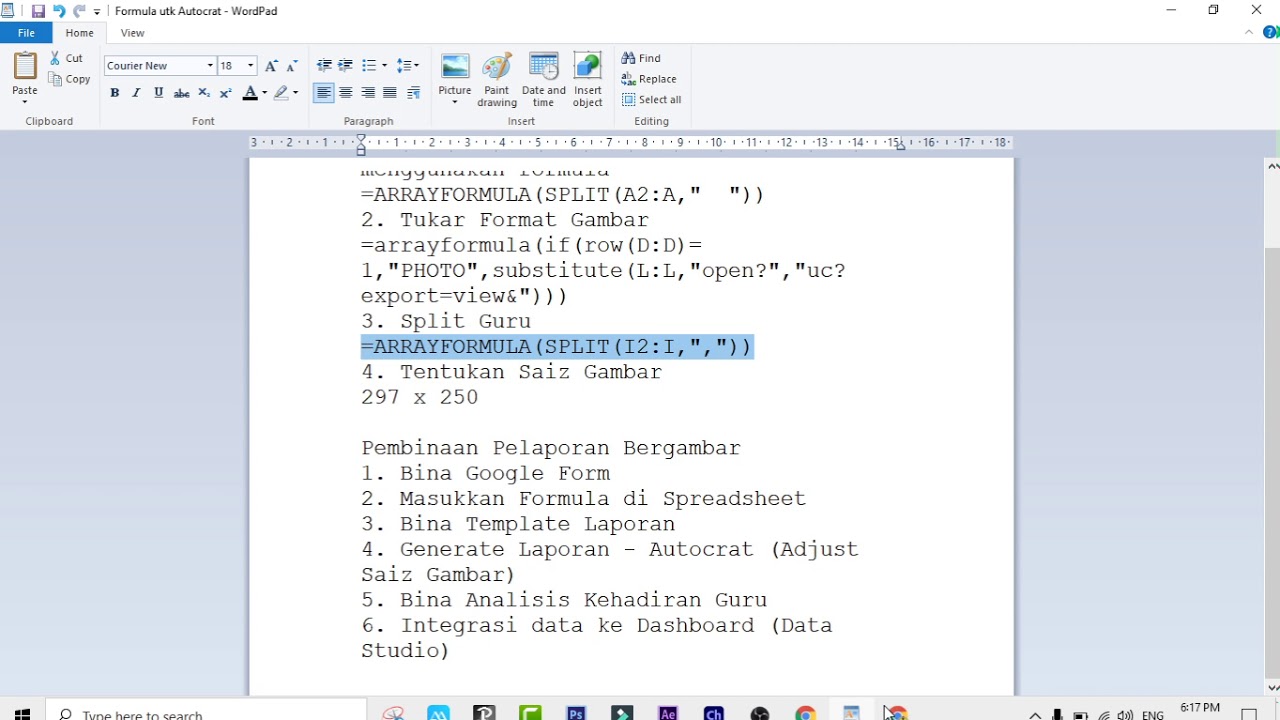
Task: Center align the text
Action: click(346, 93)
